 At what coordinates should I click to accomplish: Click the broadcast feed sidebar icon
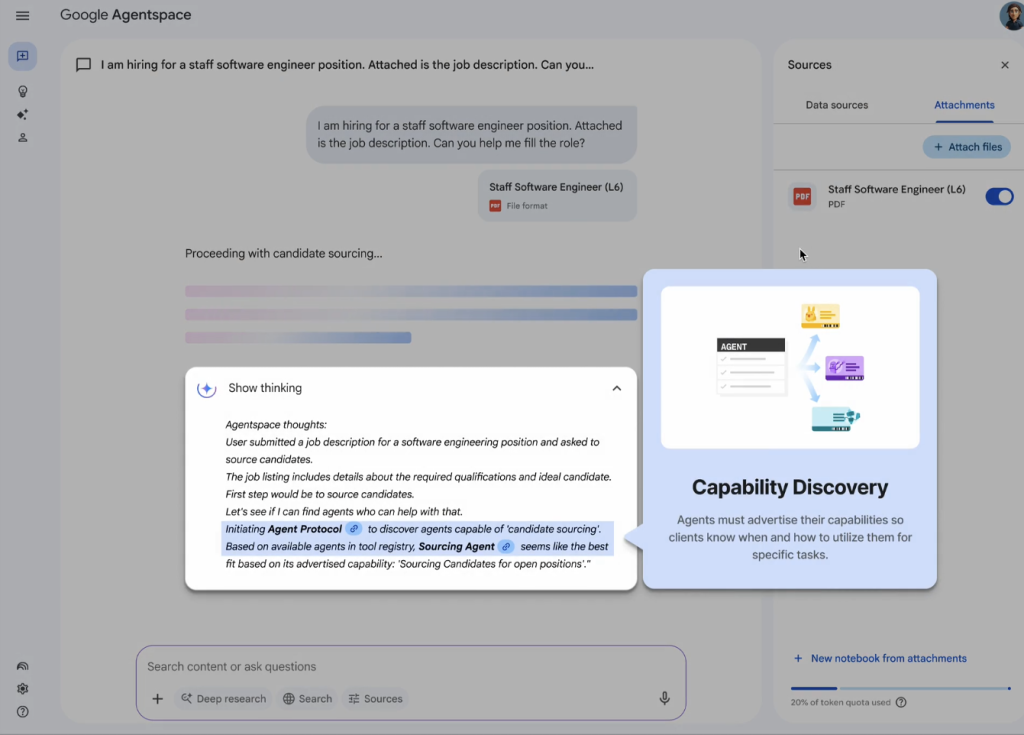click(x=22, y=666)
